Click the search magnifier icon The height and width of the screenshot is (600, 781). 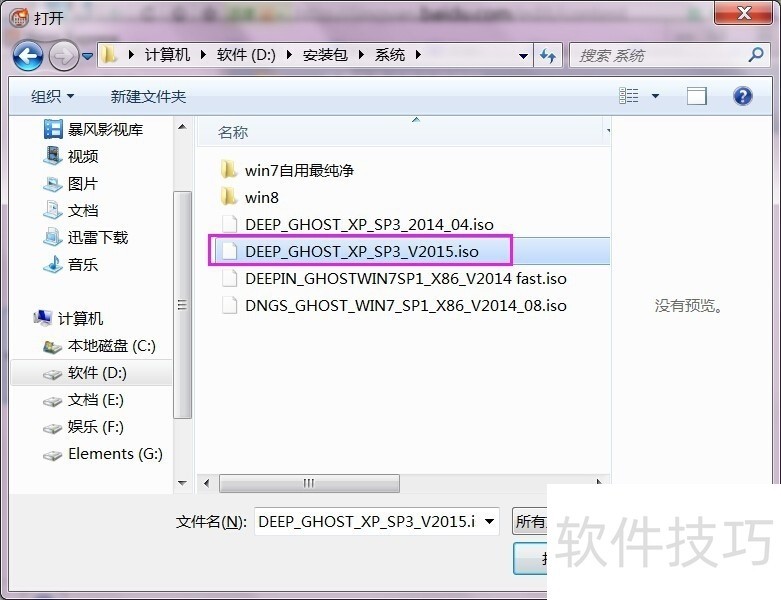click(756, 56)
